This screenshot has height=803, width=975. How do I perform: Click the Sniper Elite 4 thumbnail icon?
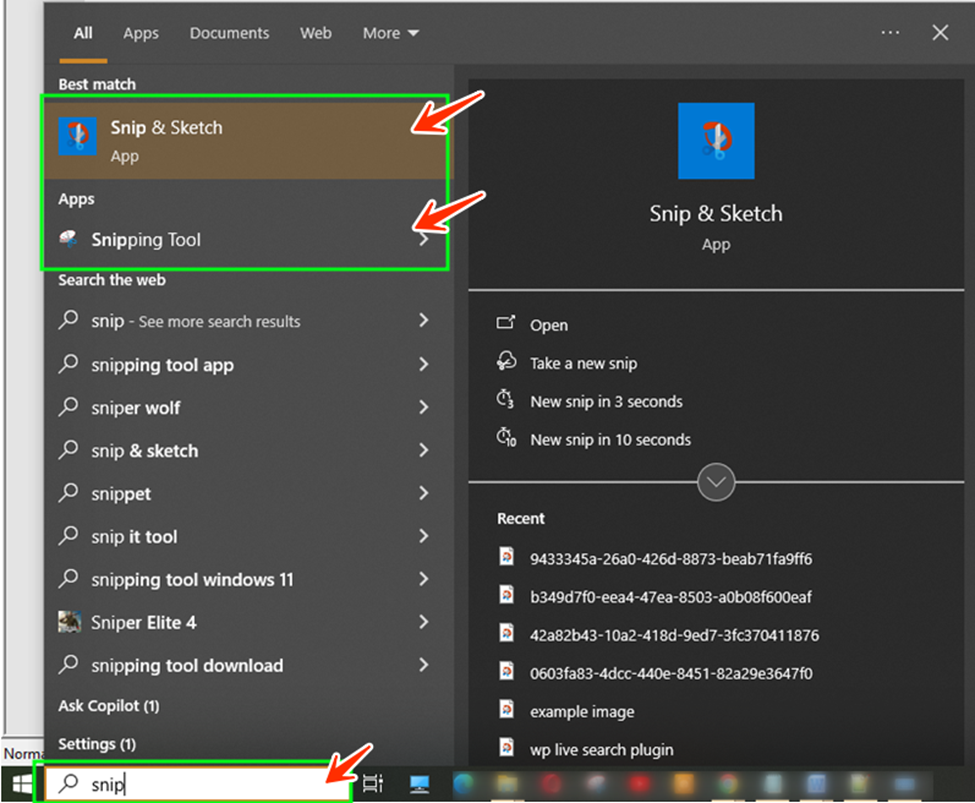pos(69,621)
